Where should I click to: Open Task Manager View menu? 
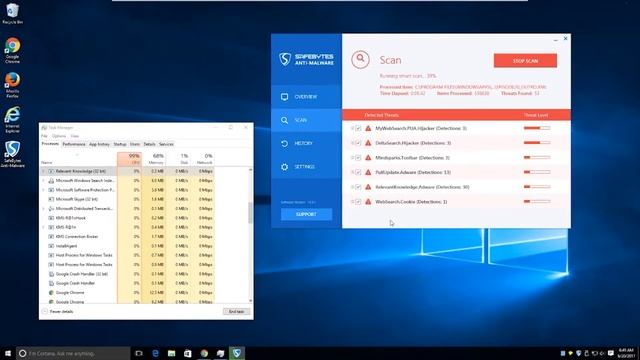(x=75, y=136)
